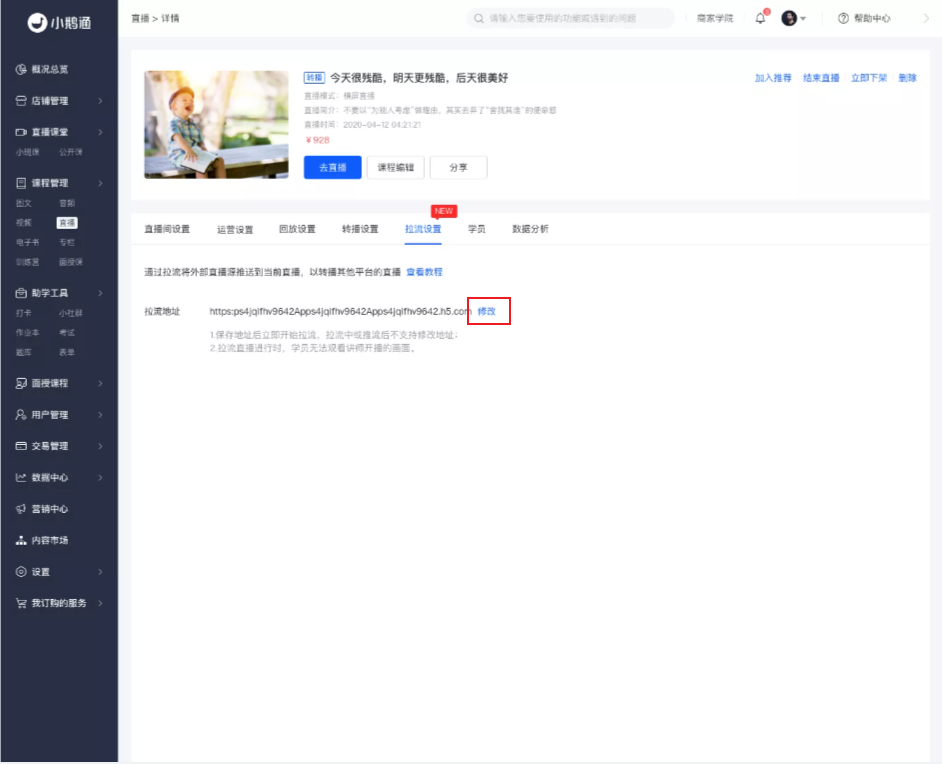Expand the 交易管理 chevron
942x764 pixels.
point(100,446)
